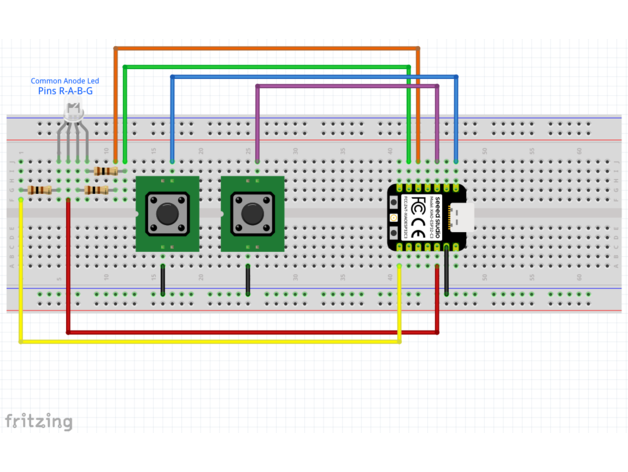The image size is (628, 472).
Task: Select the red wire along the bottom
Action: [x=250, y=332]
